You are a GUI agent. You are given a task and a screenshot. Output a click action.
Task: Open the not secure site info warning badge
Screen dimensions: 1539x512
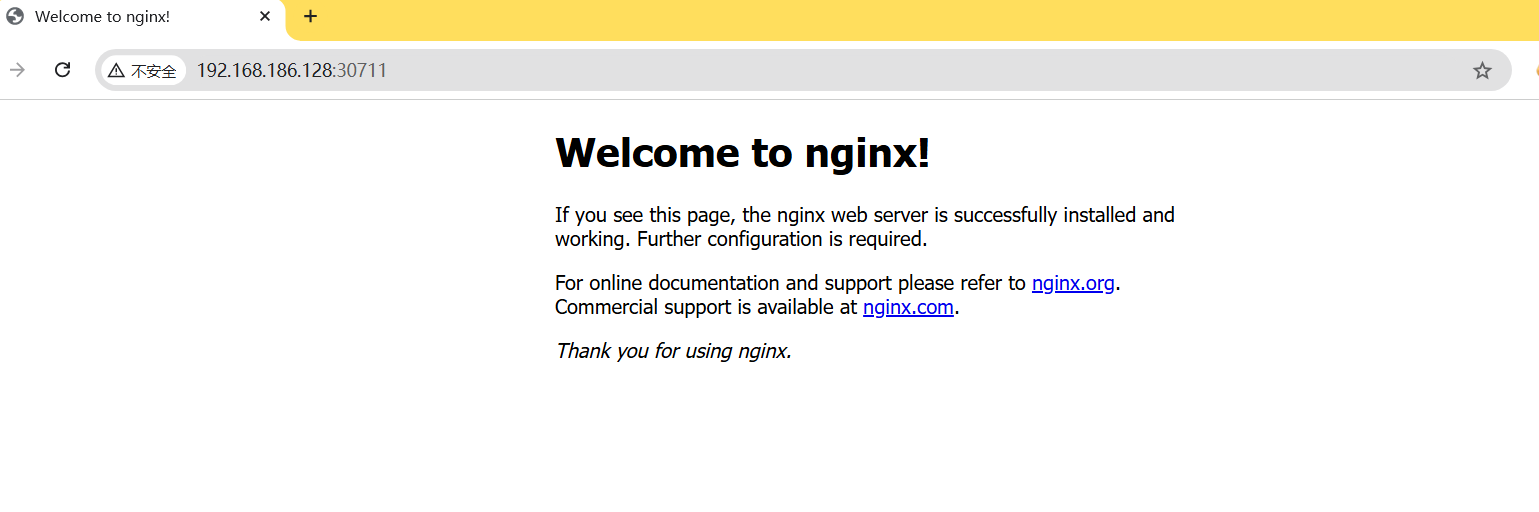[x=143, y=70]
